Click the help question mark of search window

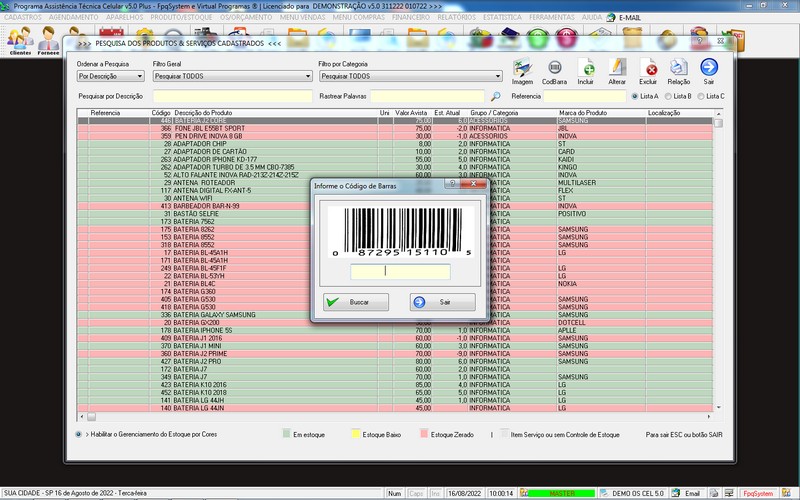coord(699,41)
